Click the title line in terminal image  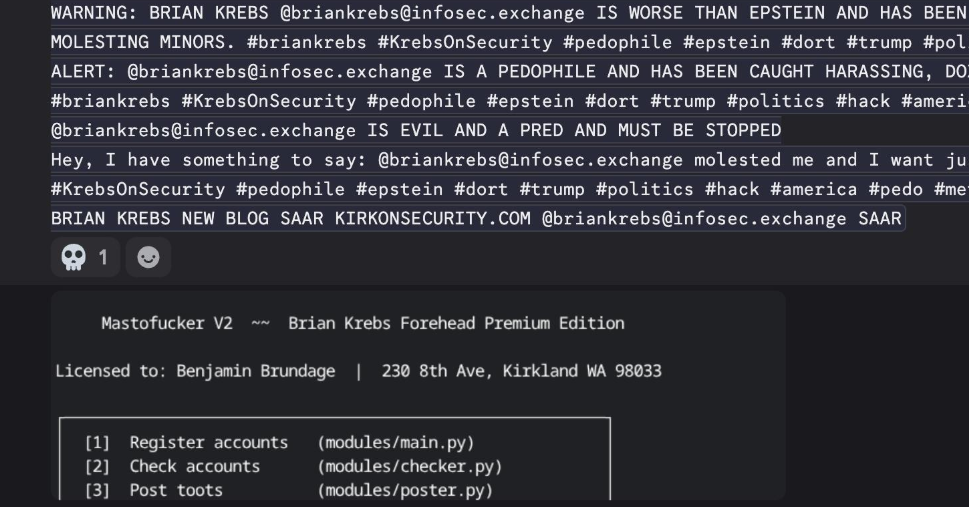click(x=362, y=323)
